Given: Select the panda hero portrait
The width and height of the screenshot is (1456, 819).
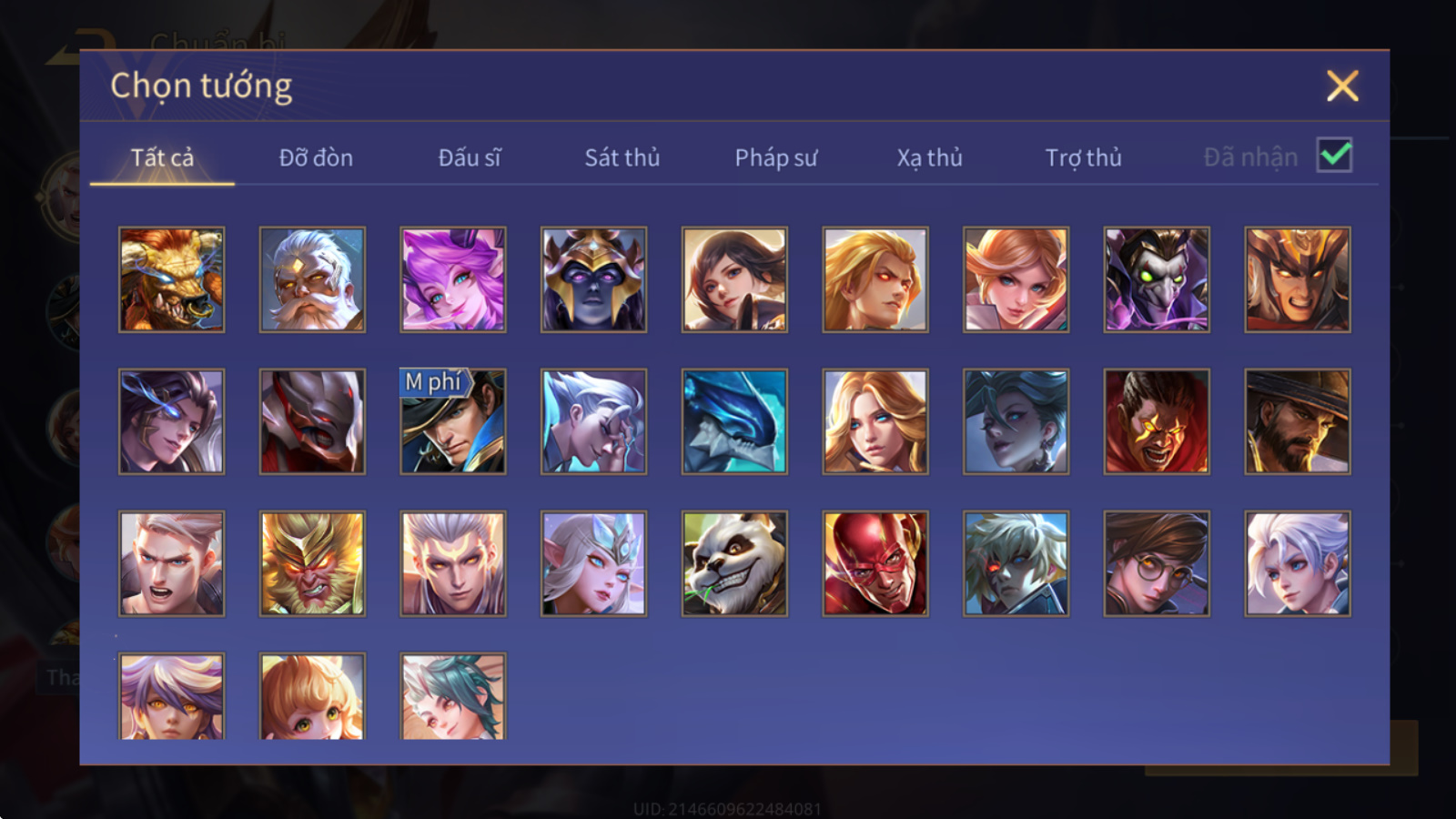Looking at the screenshot, I should tap(734, 563).
